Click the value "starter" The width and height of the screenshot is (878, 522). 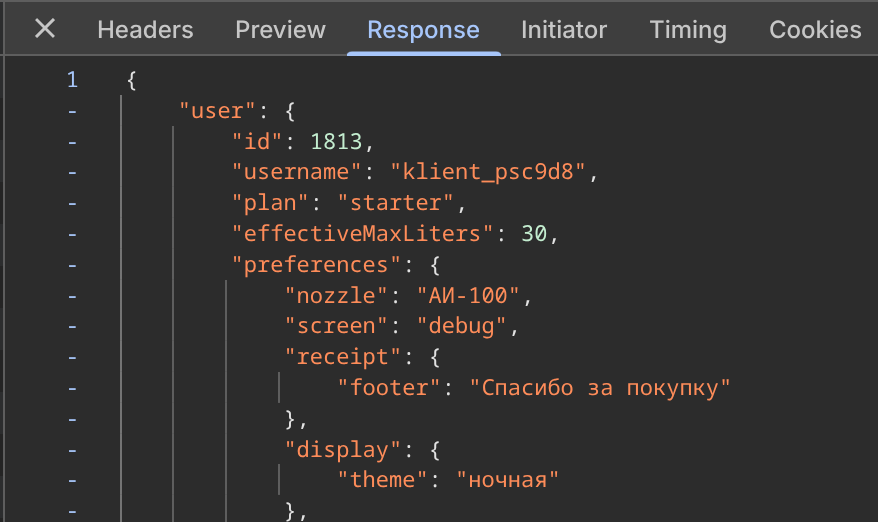pos(395,203)
